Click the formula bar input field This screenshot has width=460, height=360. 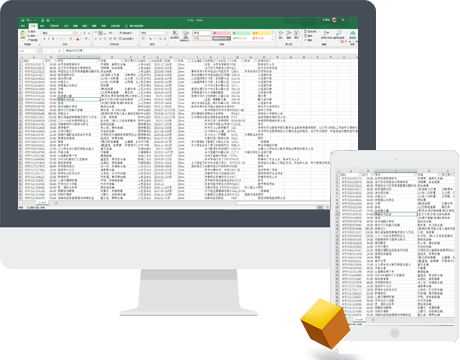pos(210,51)
